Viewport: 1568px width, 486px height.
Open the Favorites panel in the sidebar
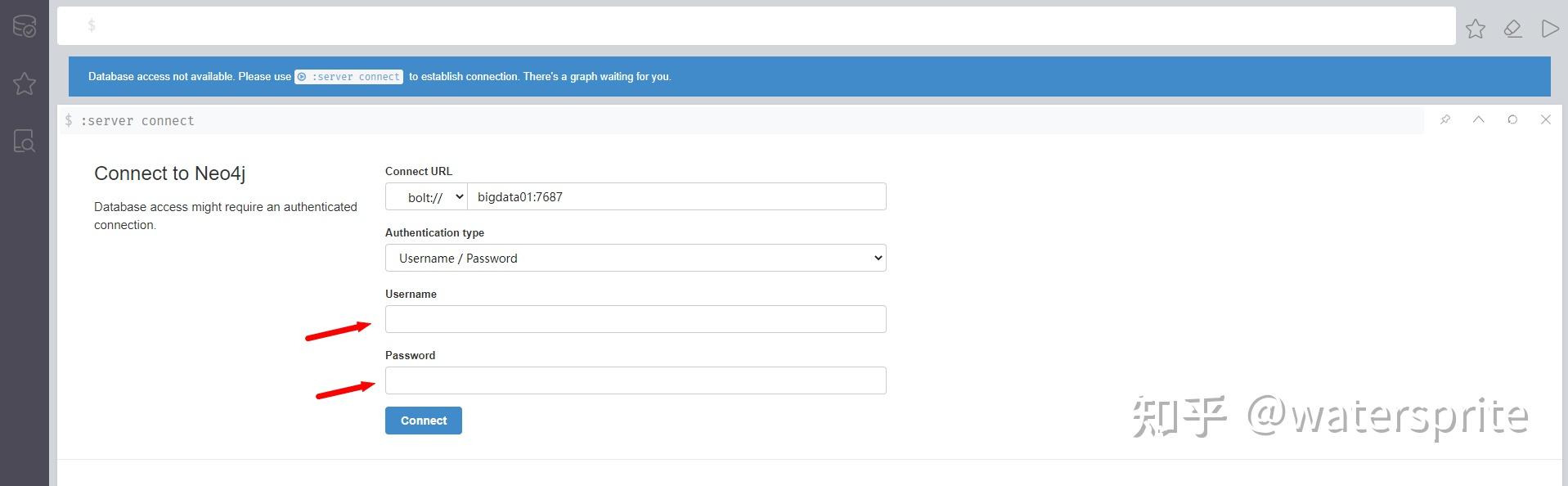[x=25, y=83]
